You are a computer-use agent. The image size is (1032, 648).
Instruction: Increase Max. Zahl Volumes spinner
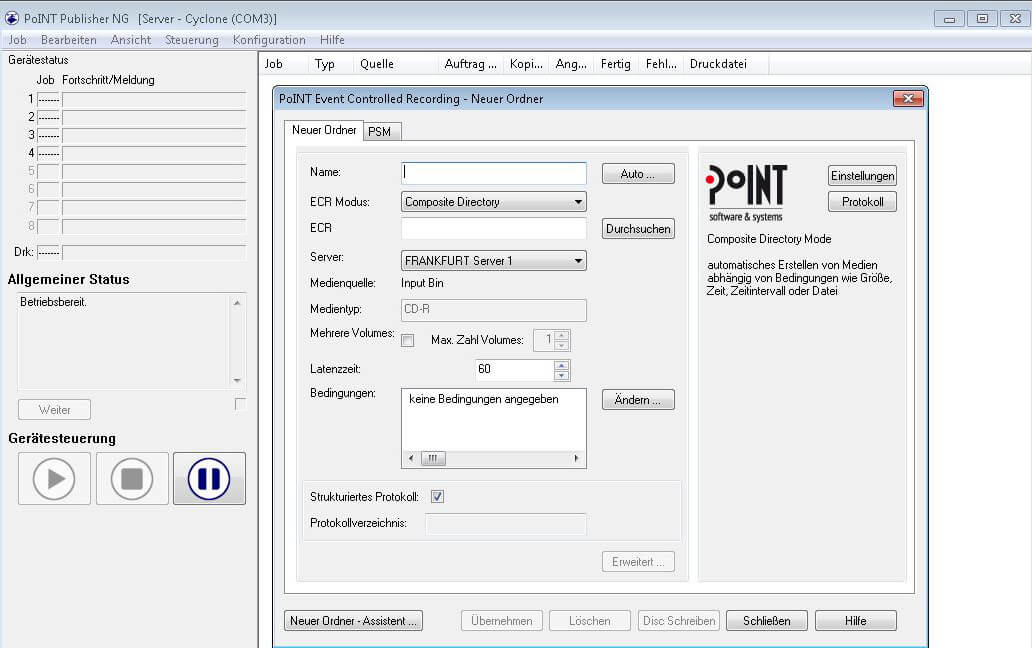click(561, 336)
